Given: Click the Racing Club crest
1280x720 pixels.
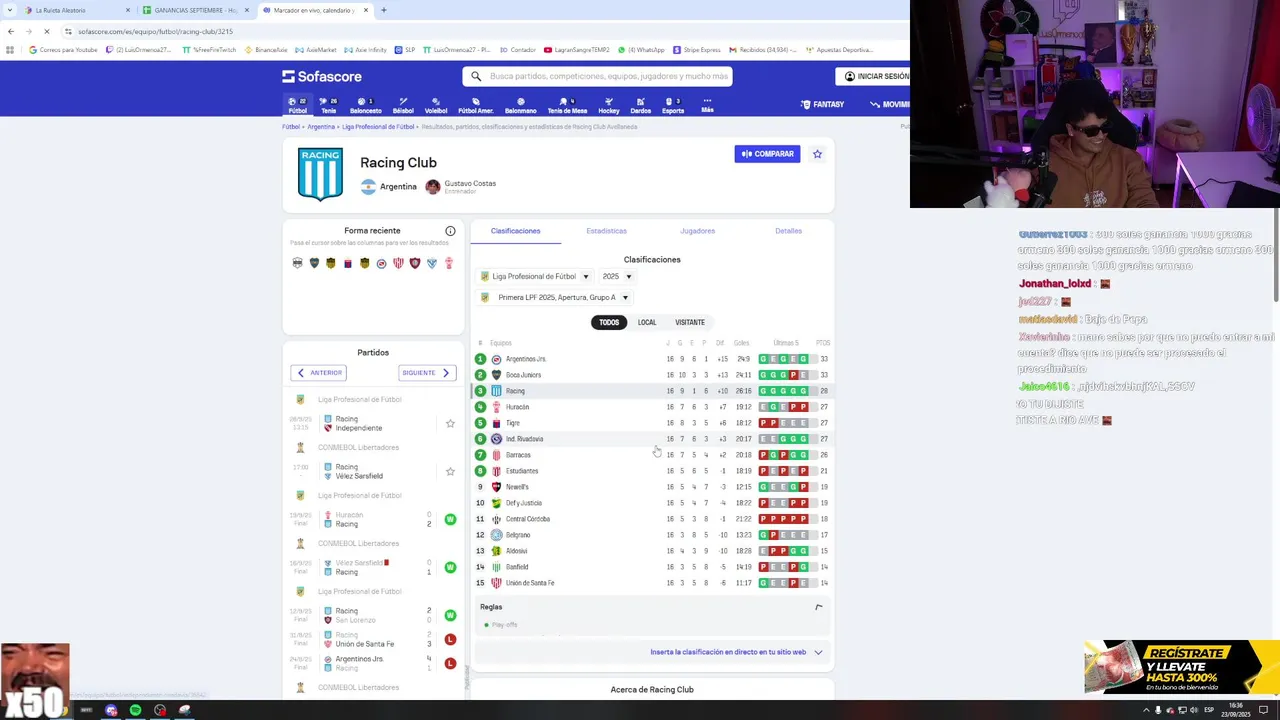Looking at the screenshot, I should [x=320, y=174].
